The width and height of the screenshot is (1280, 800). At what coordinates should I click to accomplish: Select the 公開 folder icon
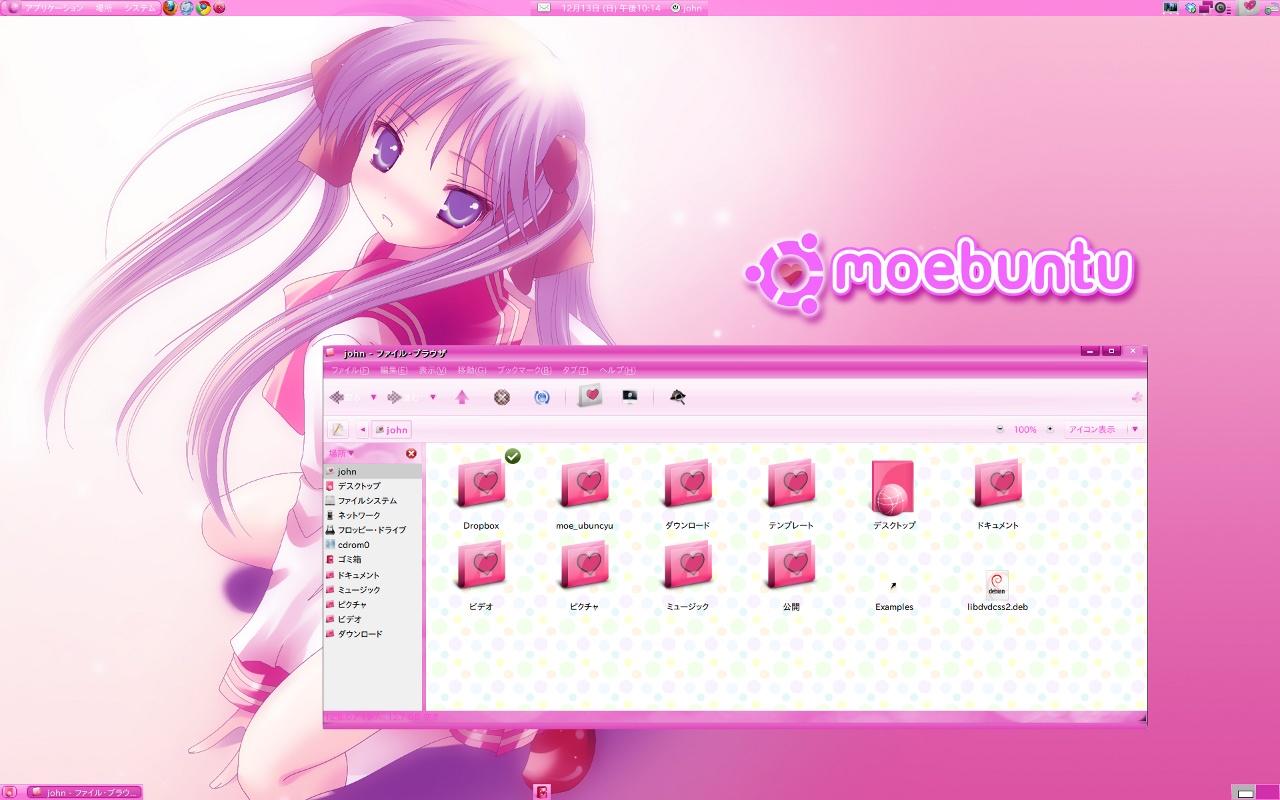pos(791,565)
